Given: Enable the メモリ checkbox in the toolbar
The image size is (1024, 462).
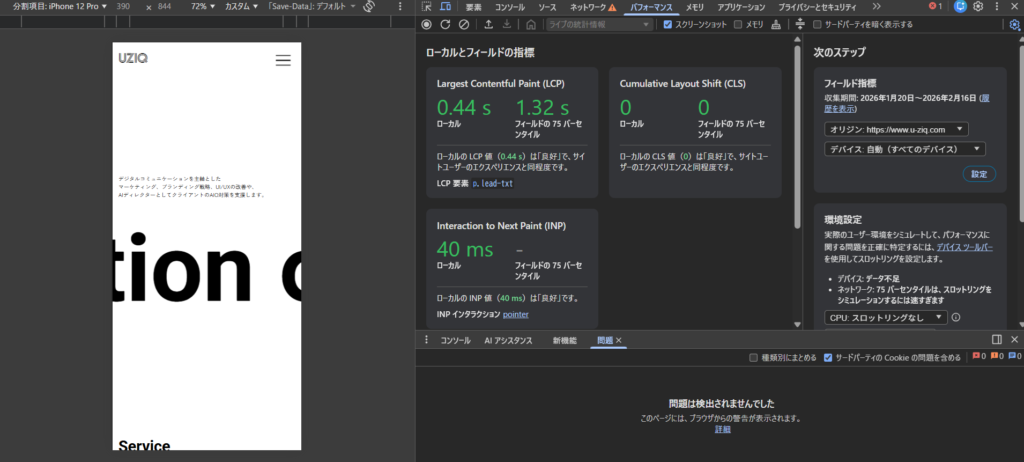Looking at the screenshot, I should tap(738, 24).
